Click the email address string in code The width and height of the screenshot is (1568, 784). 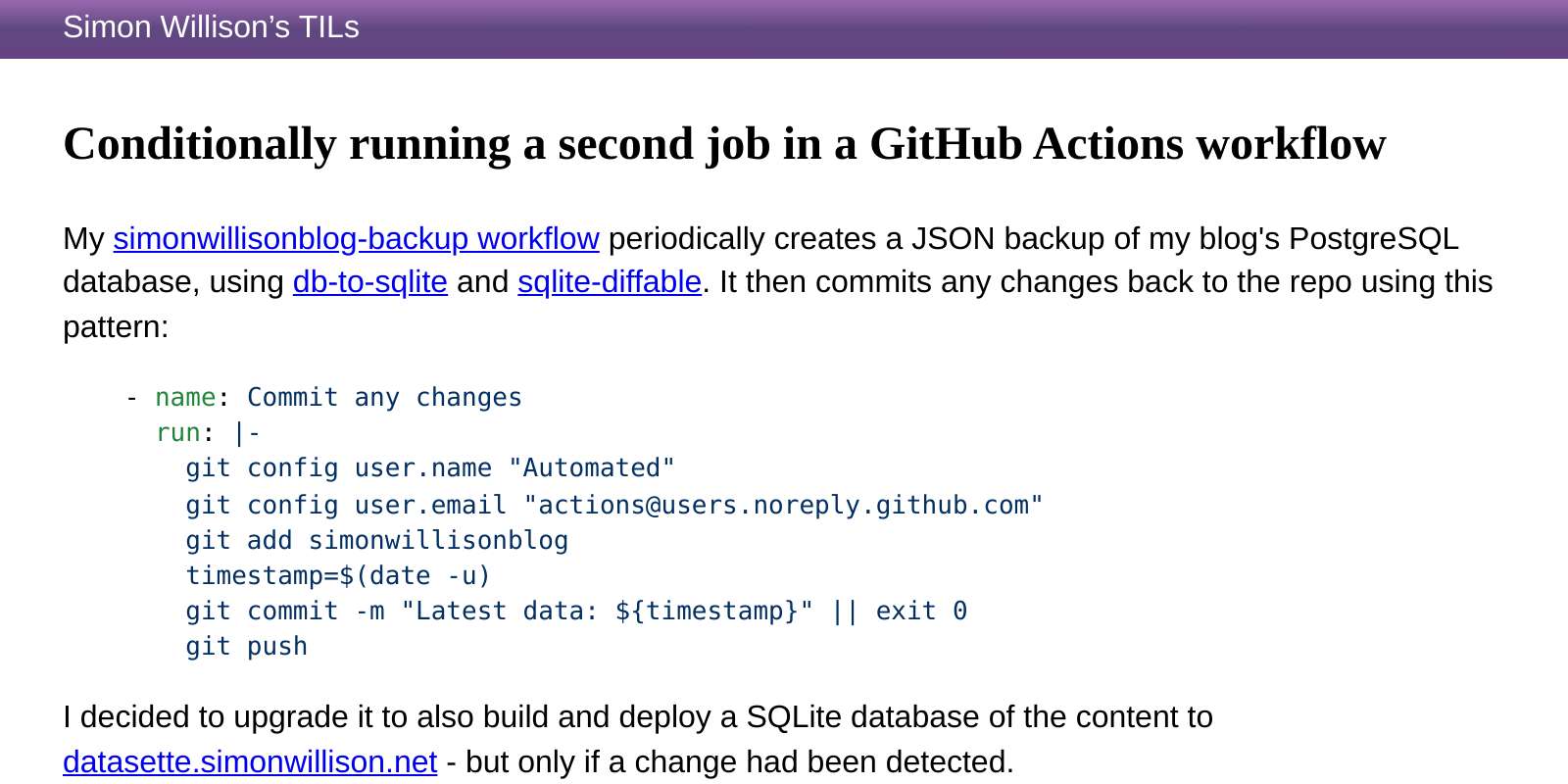pos(784,505)
